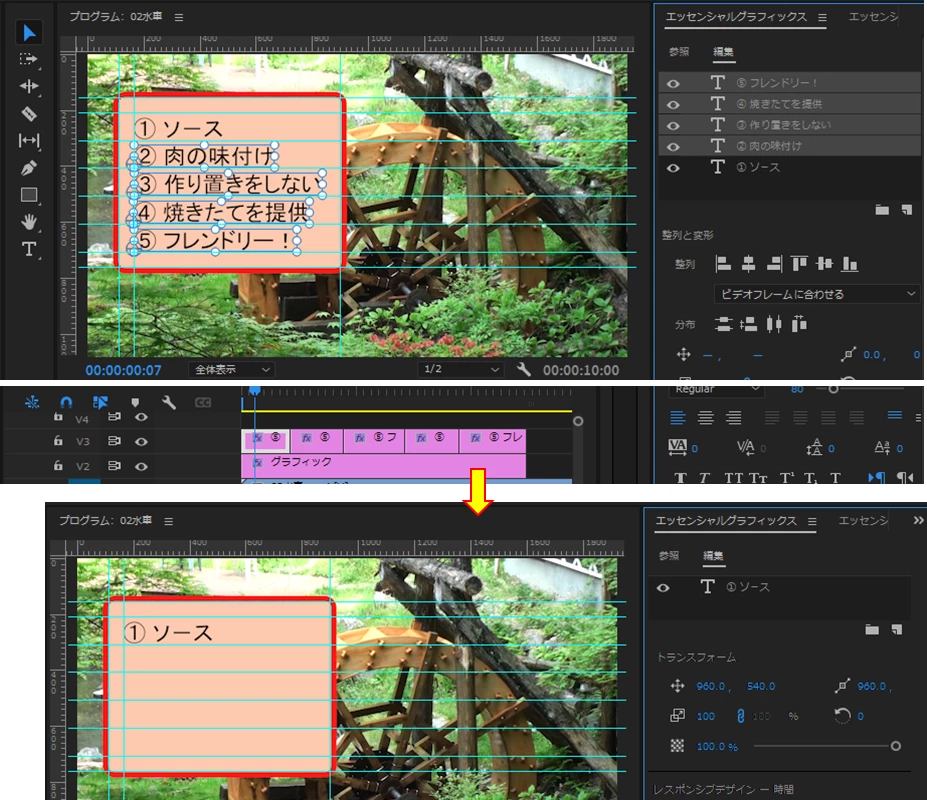Click the last distribute icon beside 分布

799,324
